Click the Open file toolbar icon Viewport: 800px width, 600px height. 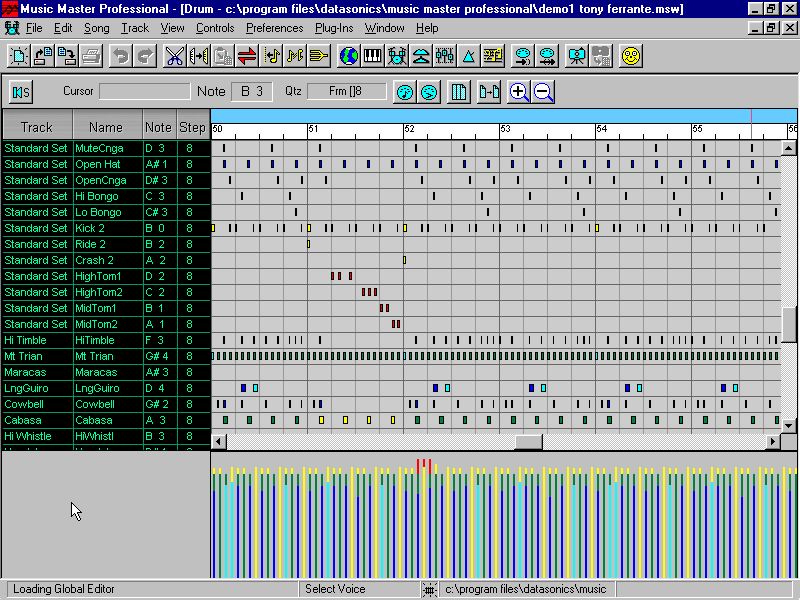point(43,56)
